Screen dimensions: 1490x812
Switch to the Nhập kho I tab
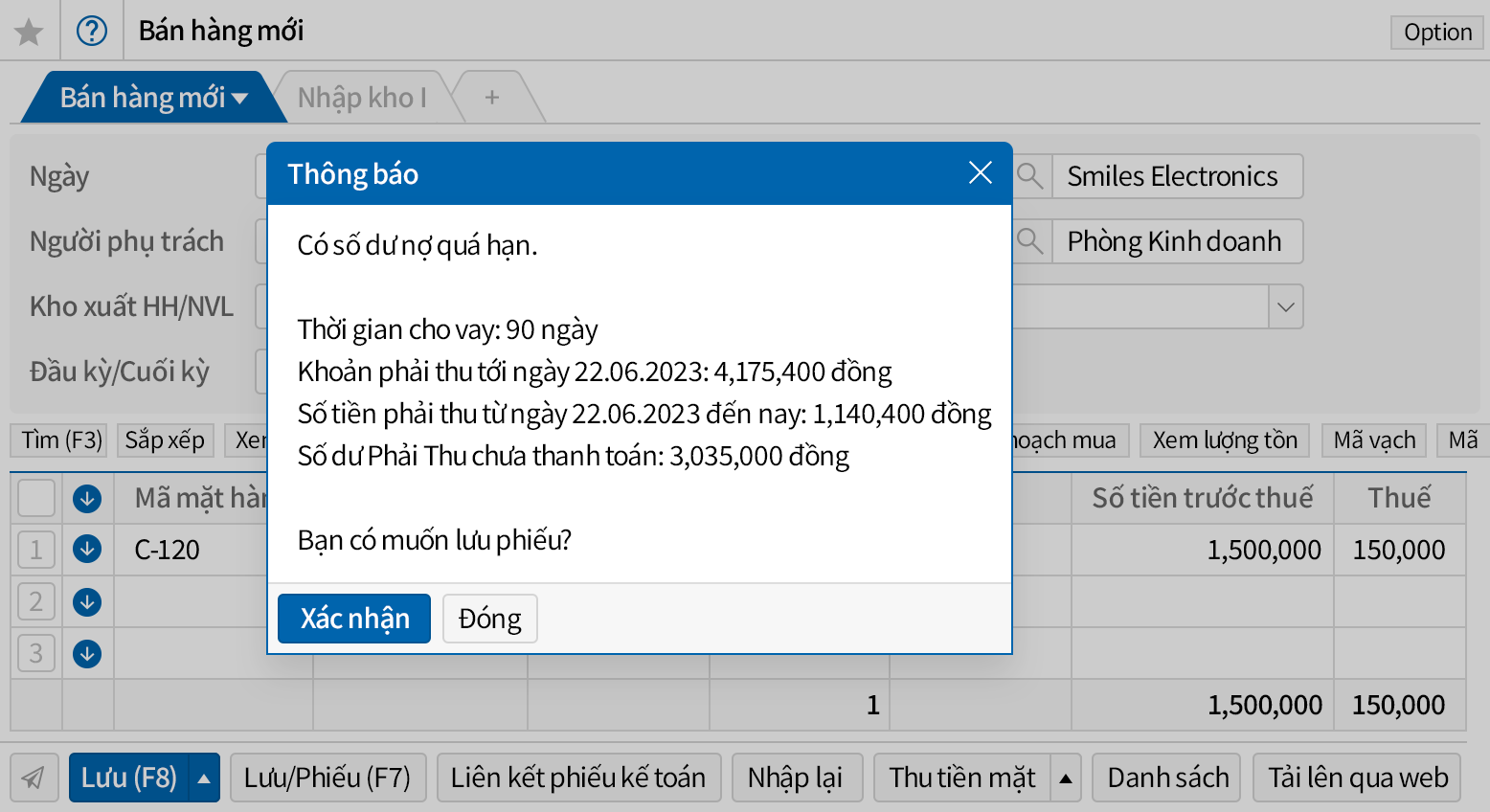[362, 98]
